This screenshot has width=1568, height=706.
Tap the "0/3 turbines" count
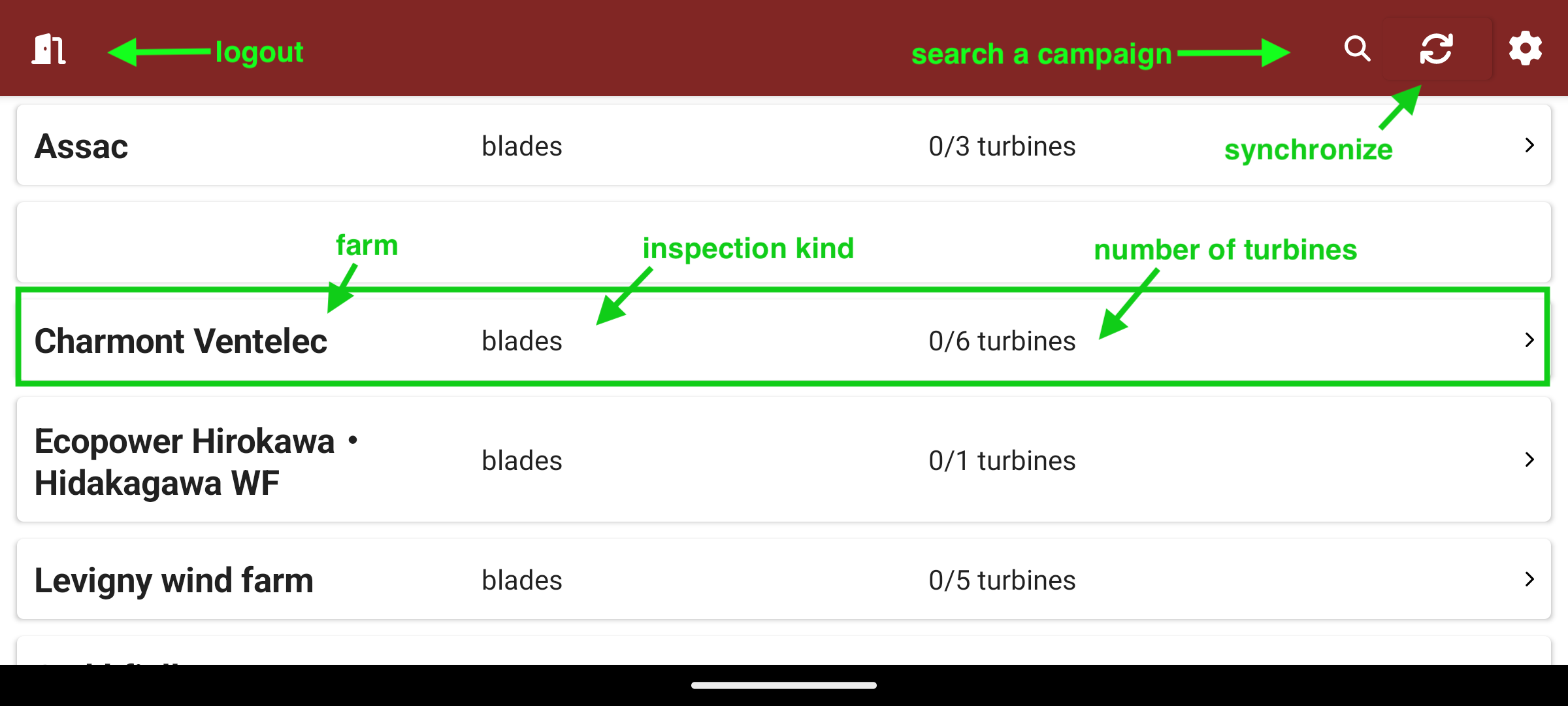coord(1002,146)
